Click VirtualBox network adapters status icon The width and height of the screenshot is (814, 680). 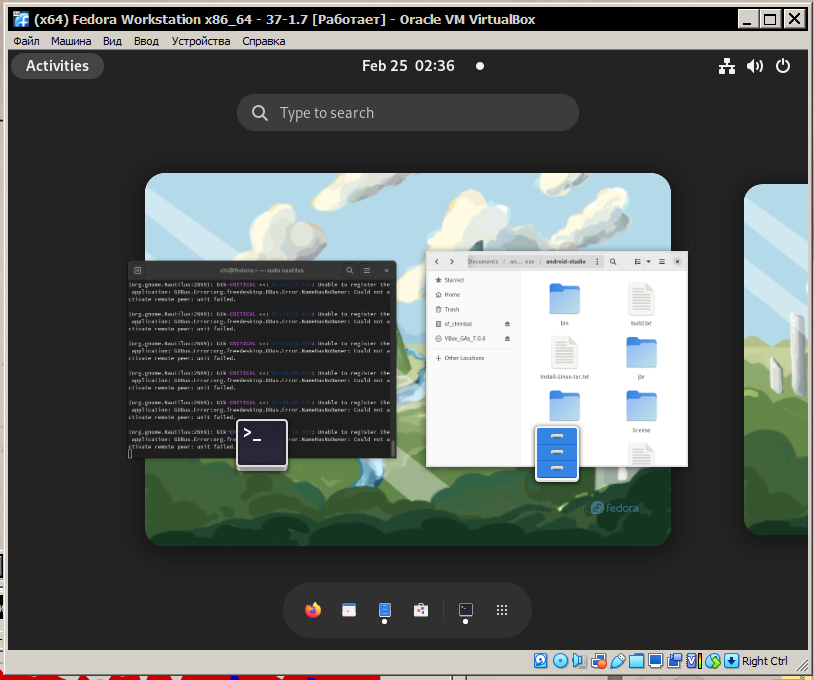[x=599, y=661]
